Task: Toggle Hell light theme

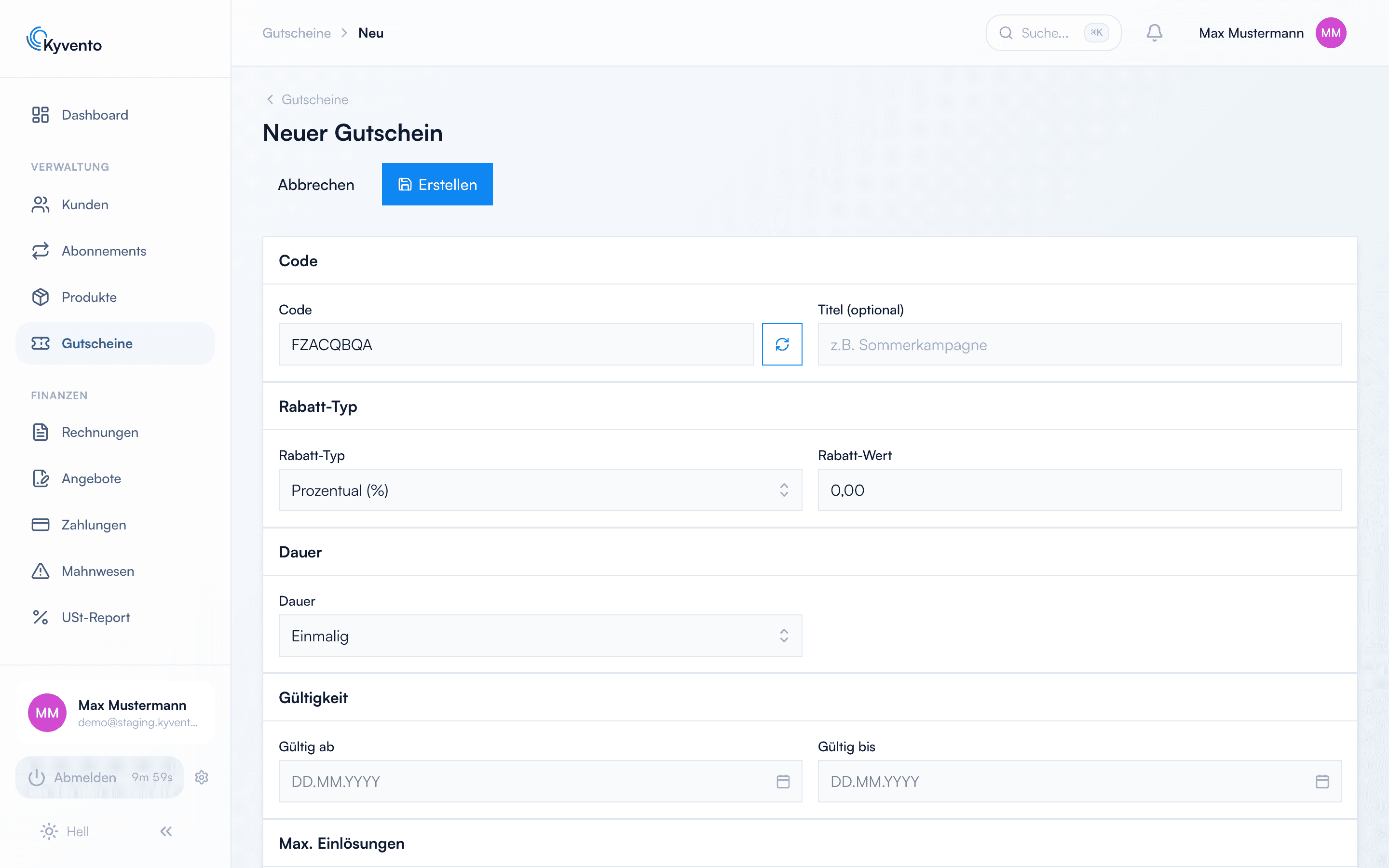Action: [x=65, y=831]
